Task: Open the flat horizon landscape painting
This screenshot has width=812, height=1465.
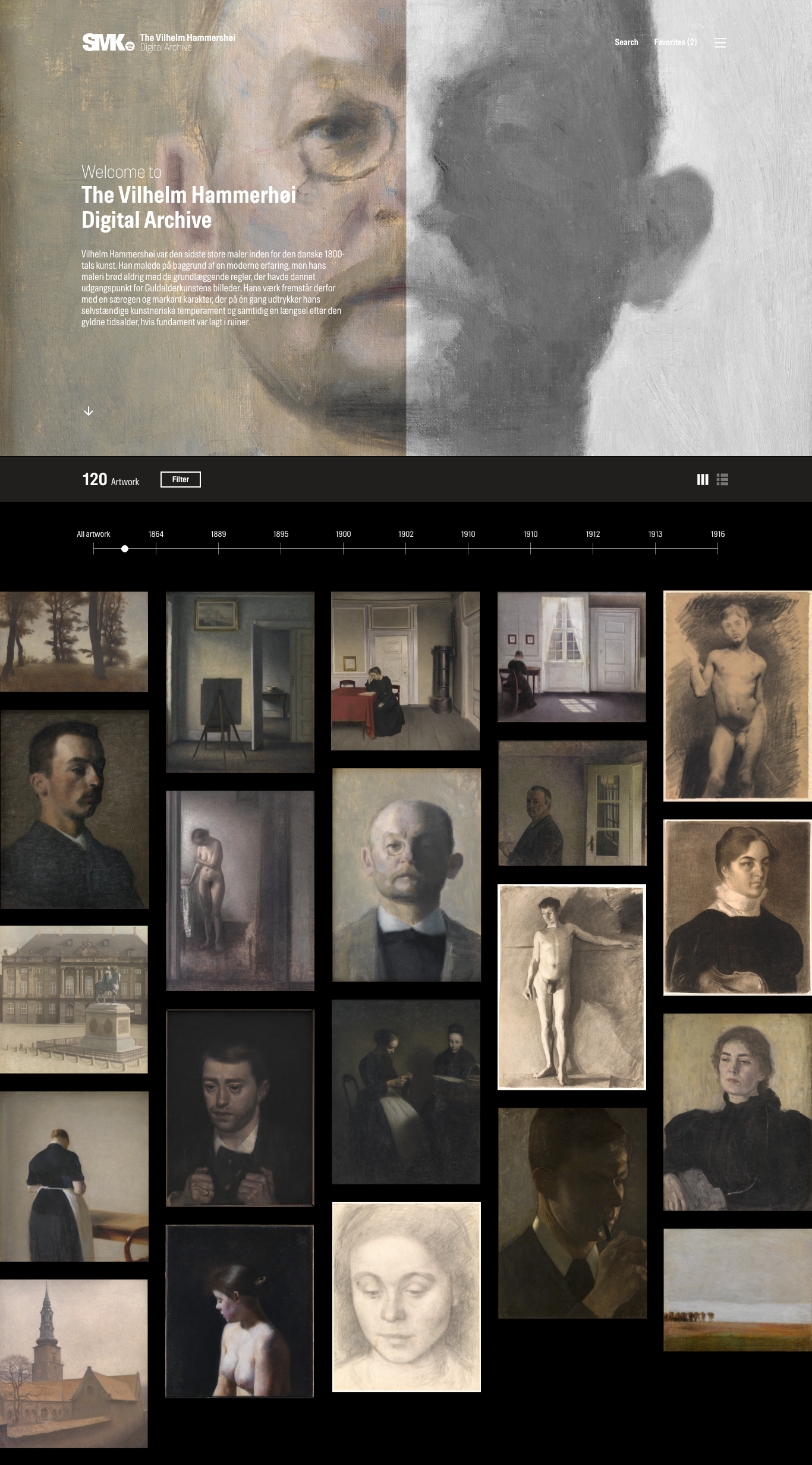Action: [738, 1290]
